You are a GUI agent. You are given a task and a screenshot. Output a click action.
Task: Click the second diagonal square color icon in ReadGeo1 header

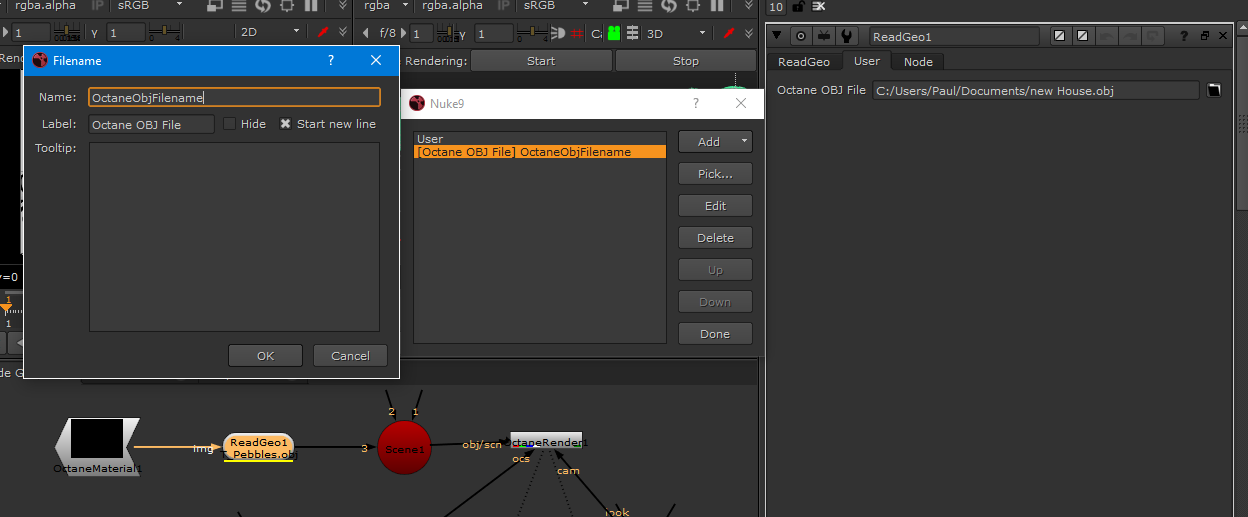(x=1082, y=37)
